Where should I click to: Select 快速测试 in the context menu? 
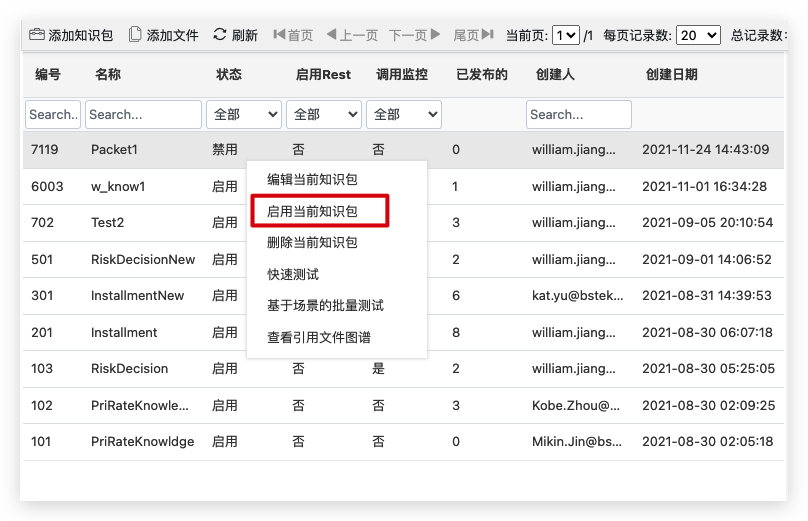(293, 274)
